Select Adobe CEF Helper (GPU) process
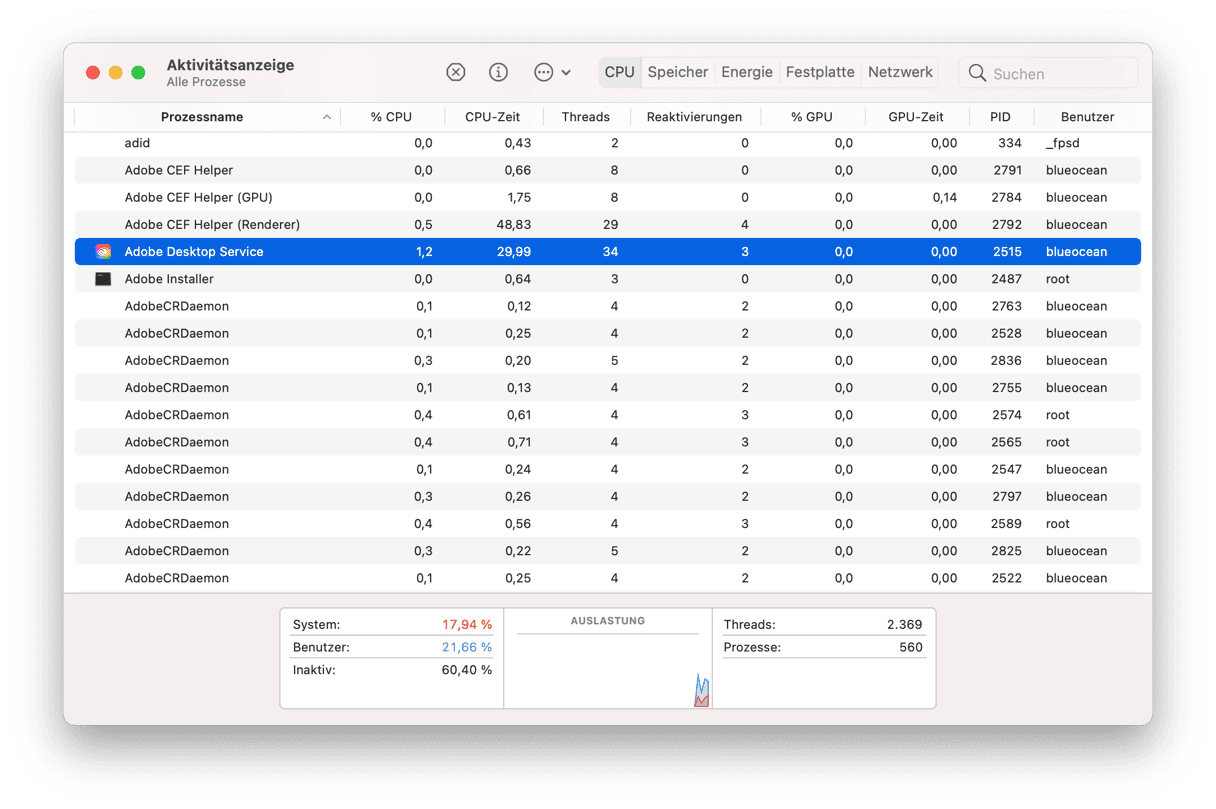 (x=608, y=197)
